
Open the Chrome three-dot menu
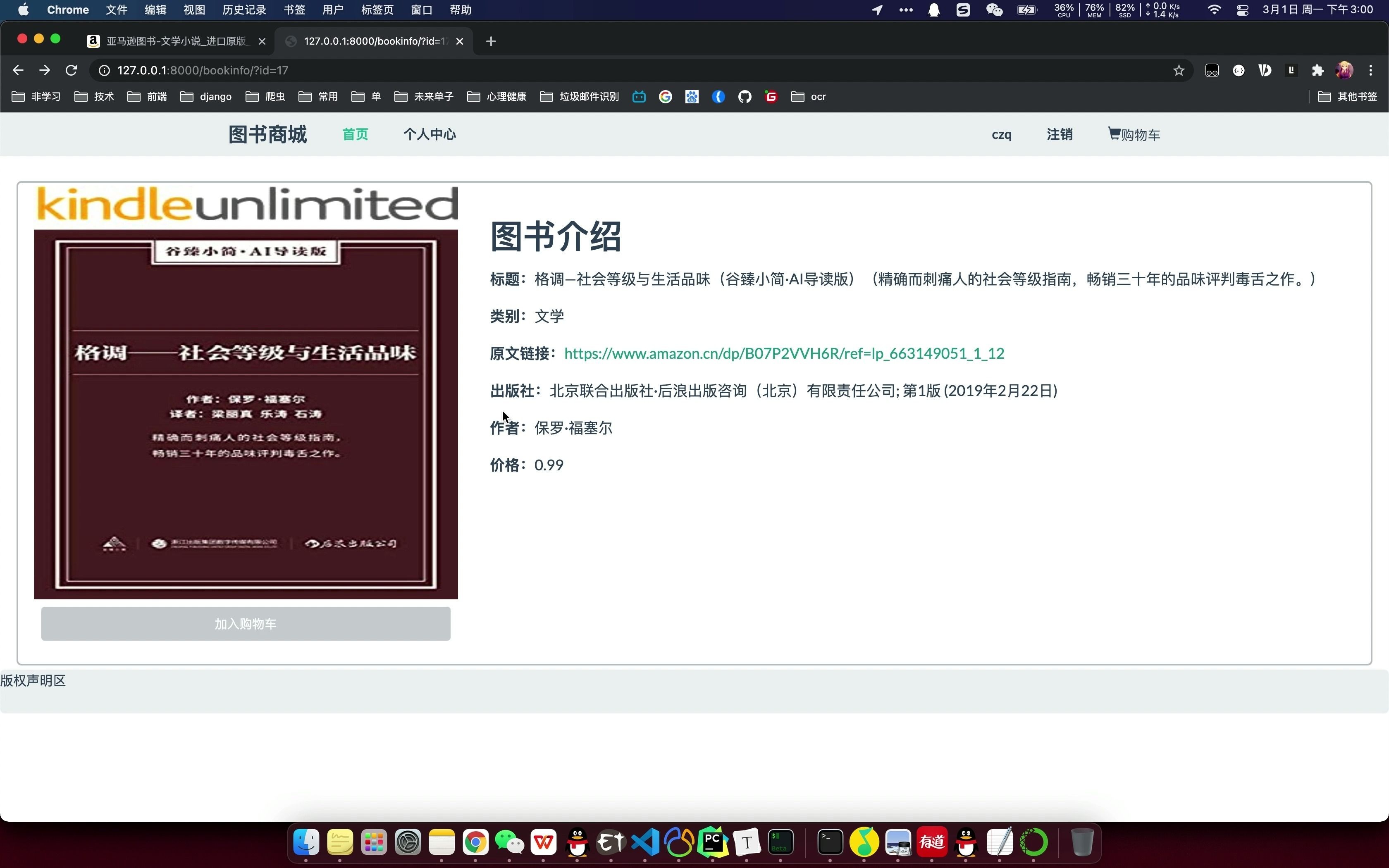coord(1371,70)
